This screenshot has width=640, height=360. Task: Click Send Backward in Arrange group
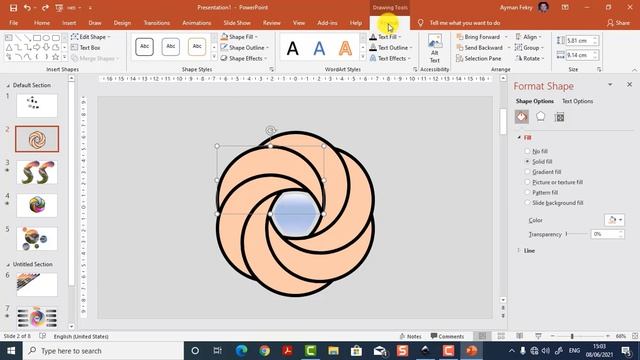pyautogui.click(x=479, y=48)
